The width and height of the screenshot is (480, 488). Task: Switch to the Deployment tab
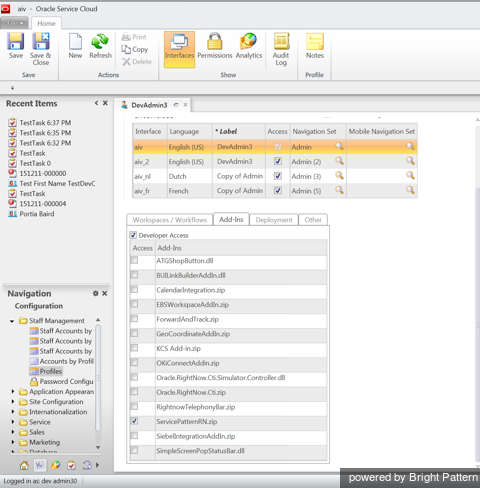274,220
